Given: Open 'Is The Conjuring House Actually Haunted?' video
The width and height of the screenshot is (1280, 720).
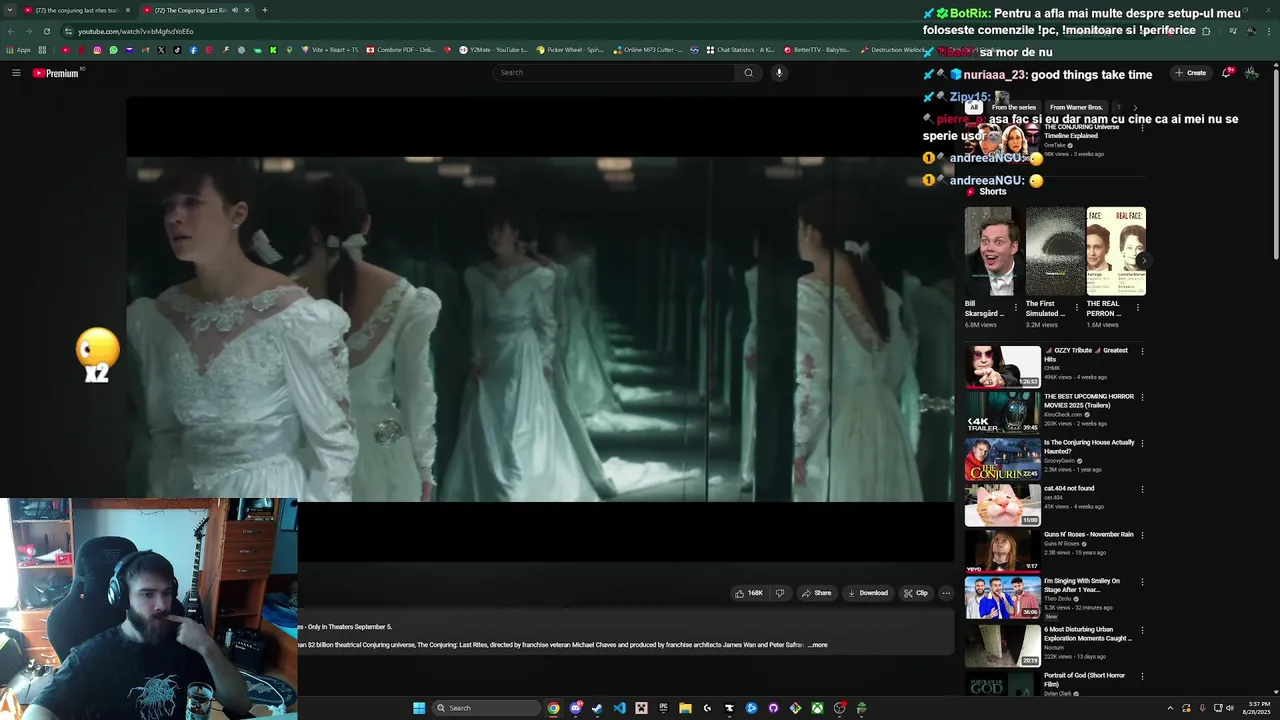Looking at the screenshot, I should (x=1002, y=459).
